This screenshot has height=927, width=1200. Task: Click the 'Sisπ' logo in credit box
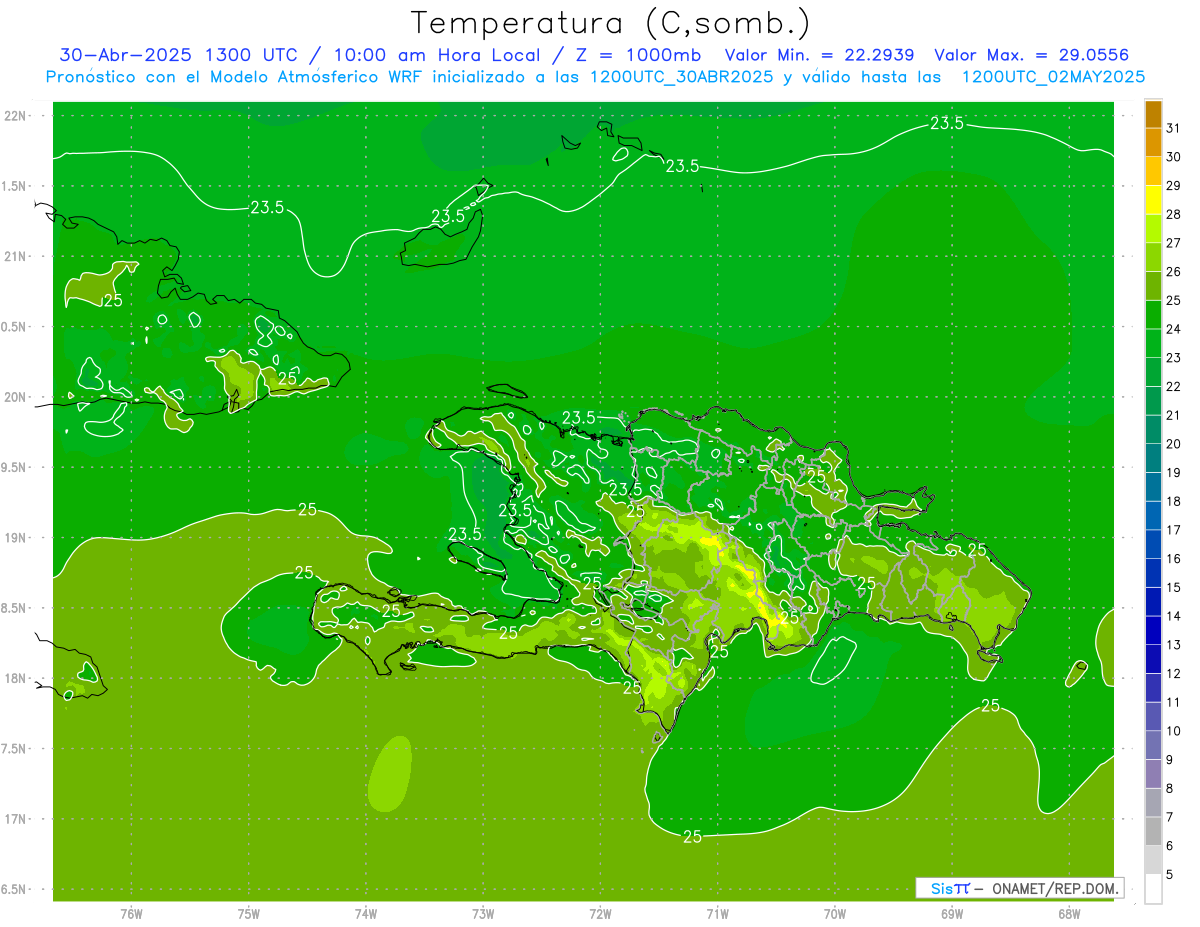point(950,888)
